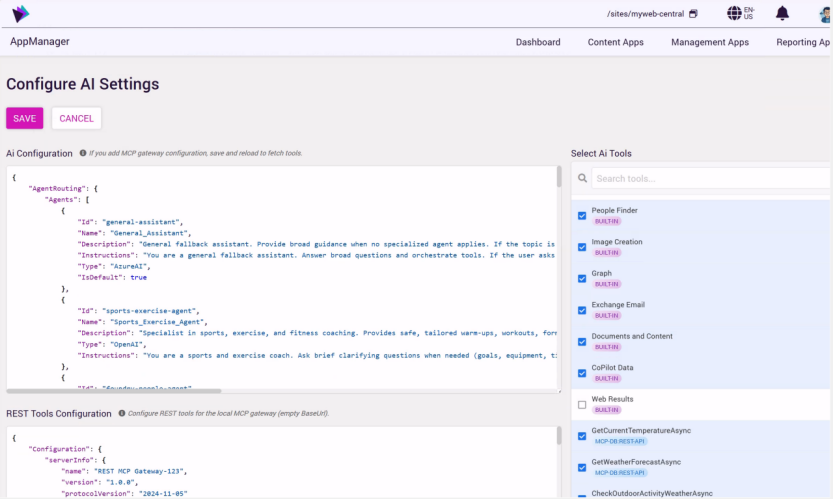The height and width of the screenshot is (500, 833).
Task: Click the "AzureAI" Type value
Action: [x=129, y=266]
